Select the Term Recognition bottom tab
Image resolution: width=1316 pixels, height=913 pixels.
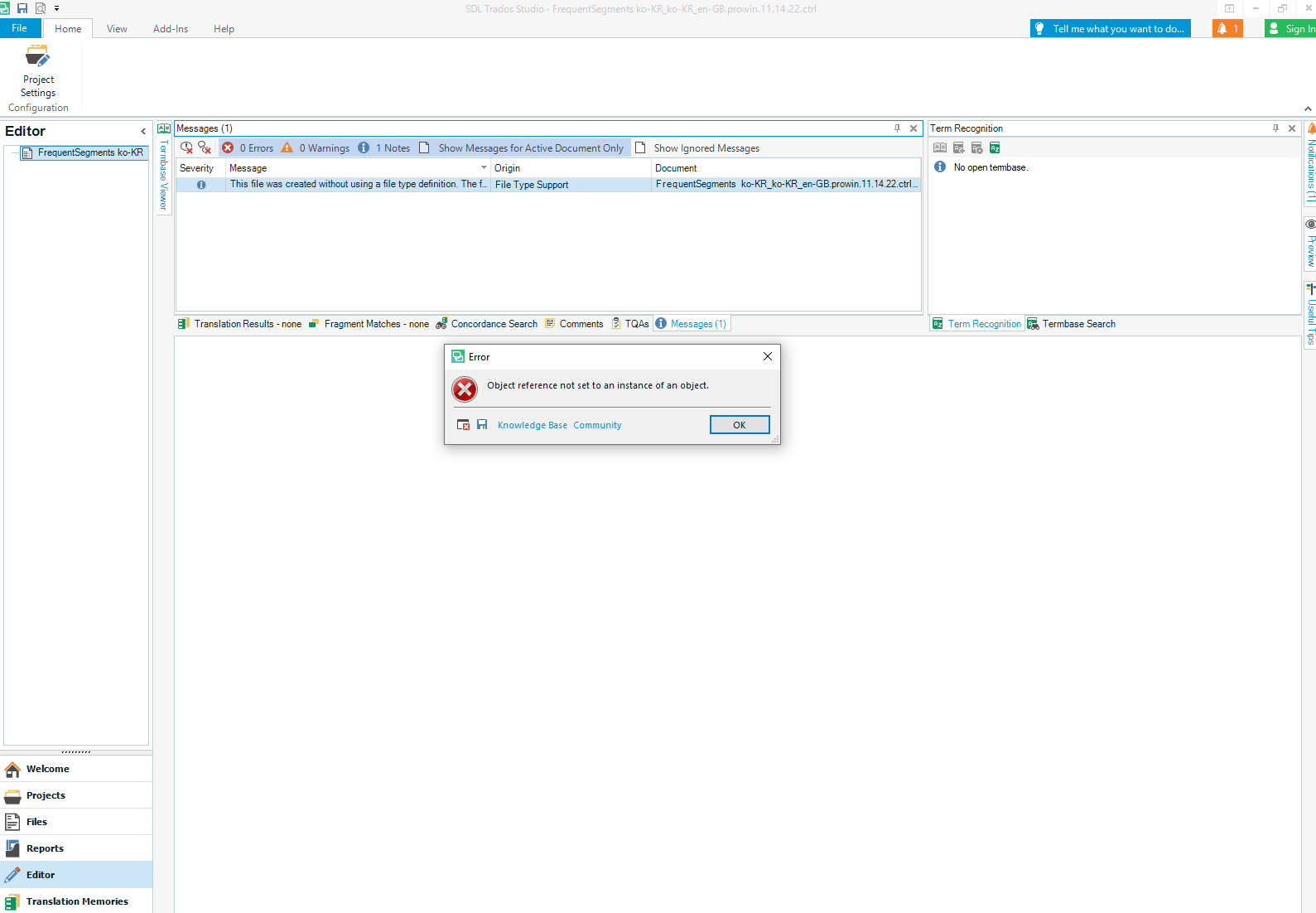pos(977,324)
